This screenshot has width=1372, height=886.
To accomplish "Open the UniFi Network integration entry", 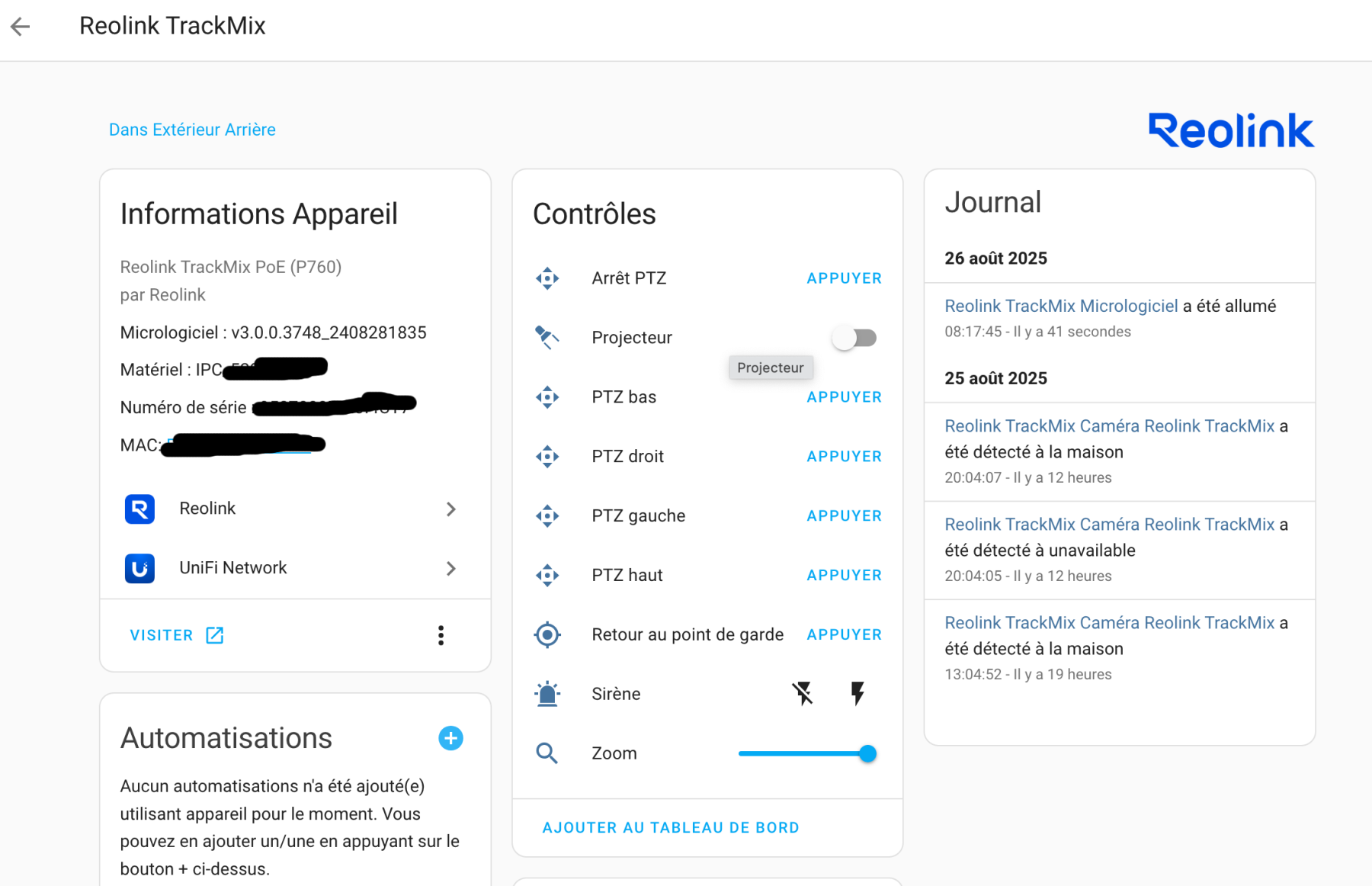I will (x=295, y=568).
